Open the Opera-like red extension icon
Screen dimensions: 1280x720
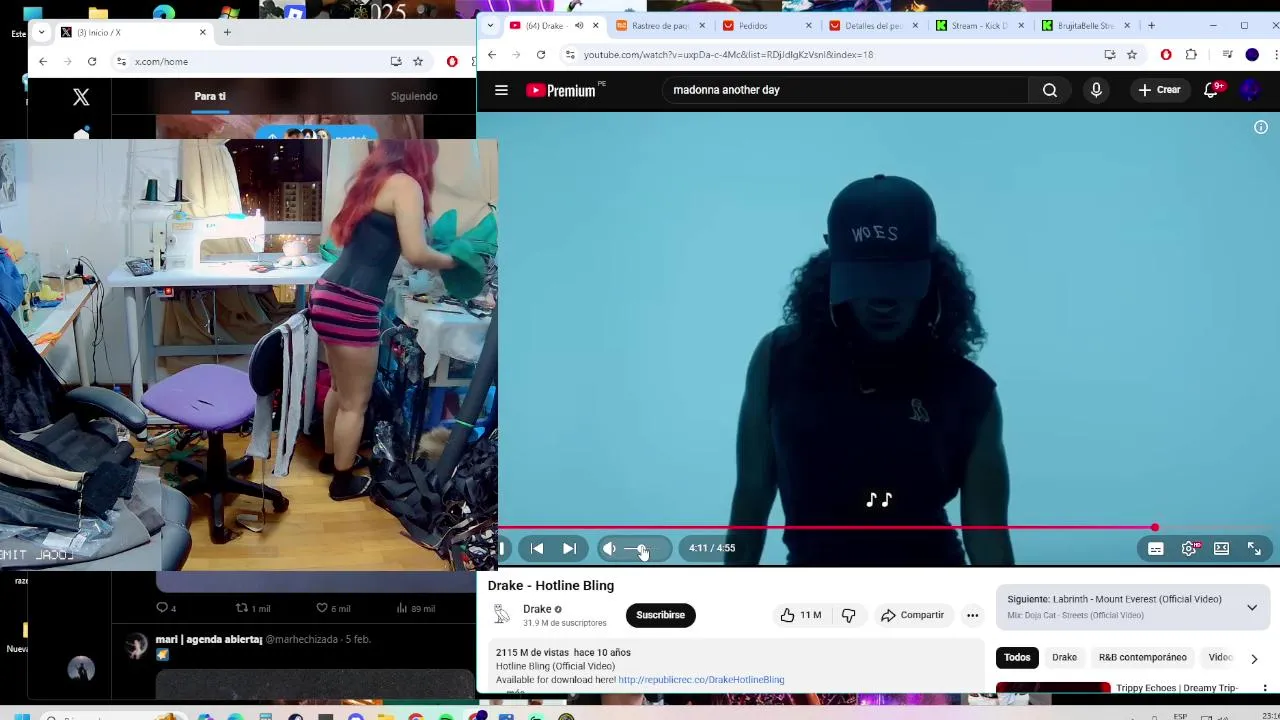(1166, 54)
